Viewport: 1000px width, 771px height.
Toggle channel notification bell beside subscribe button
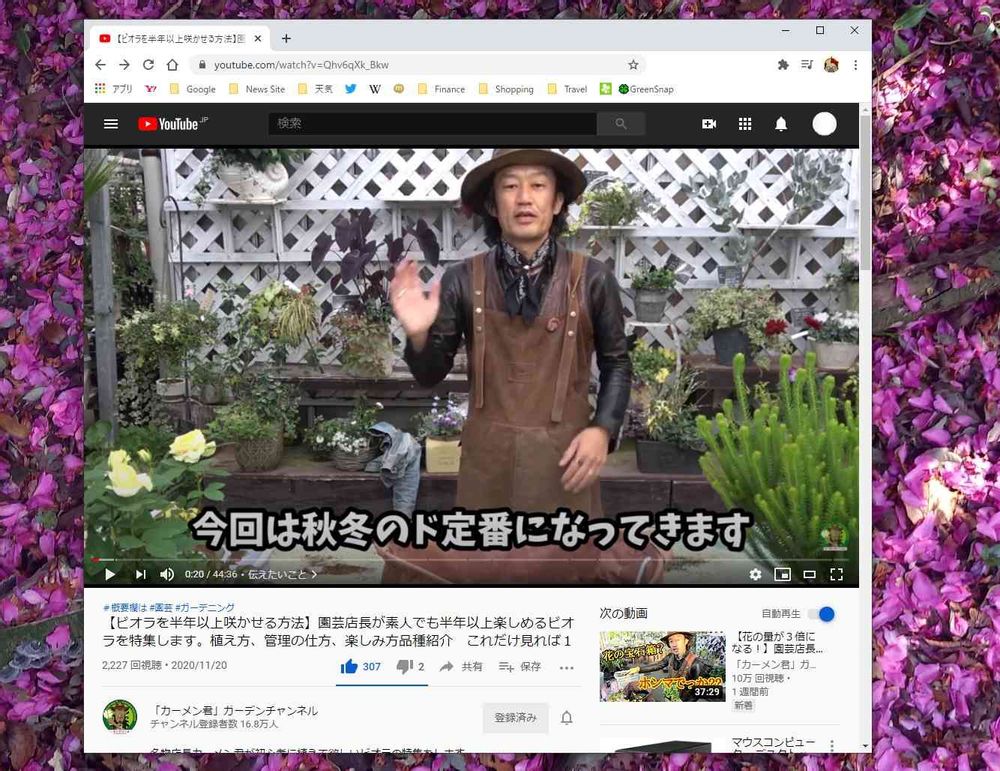click(x=567, y=718)
